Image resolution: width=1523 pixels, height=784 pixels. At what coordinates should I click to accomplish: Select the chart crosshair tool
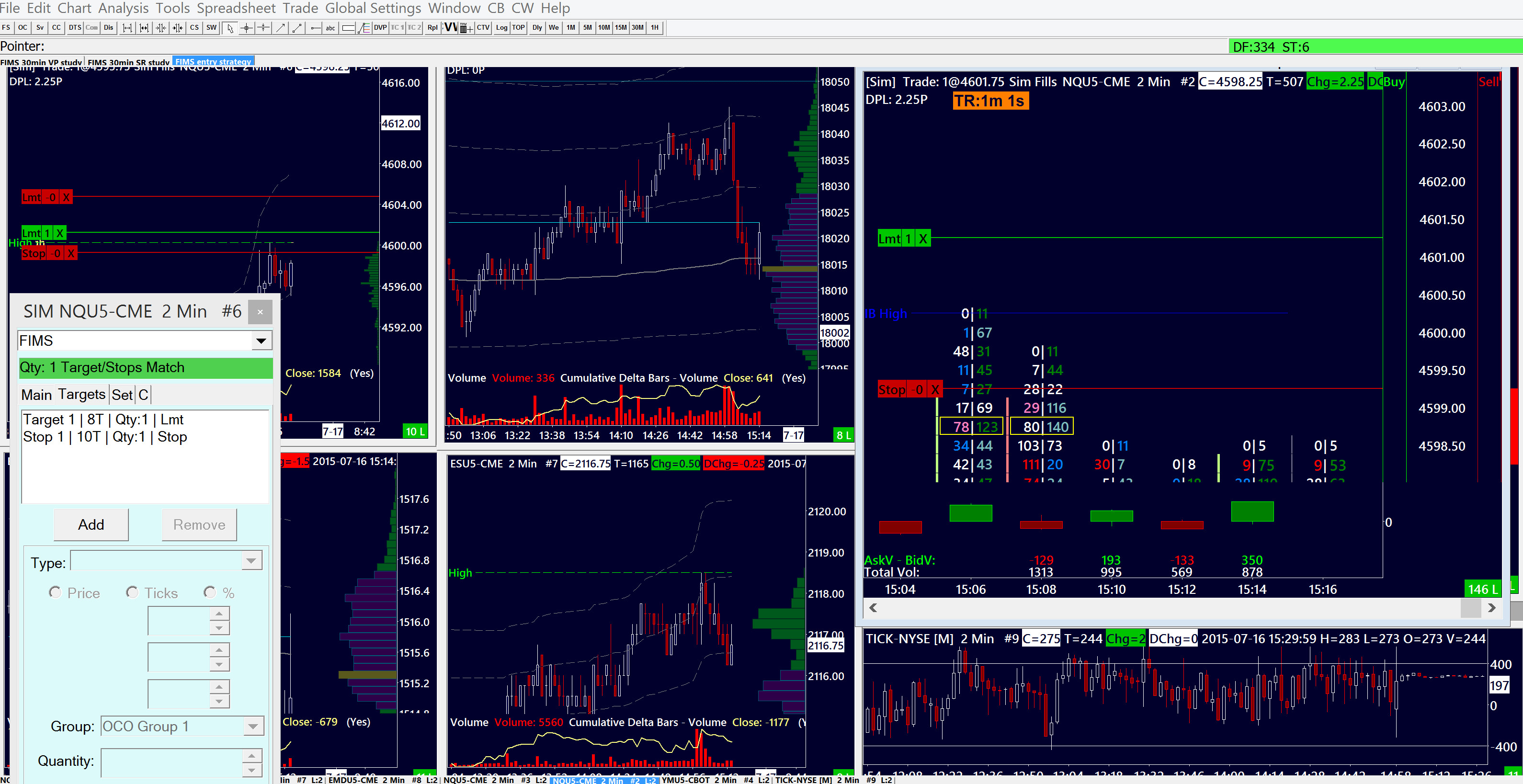click(247, 28)
